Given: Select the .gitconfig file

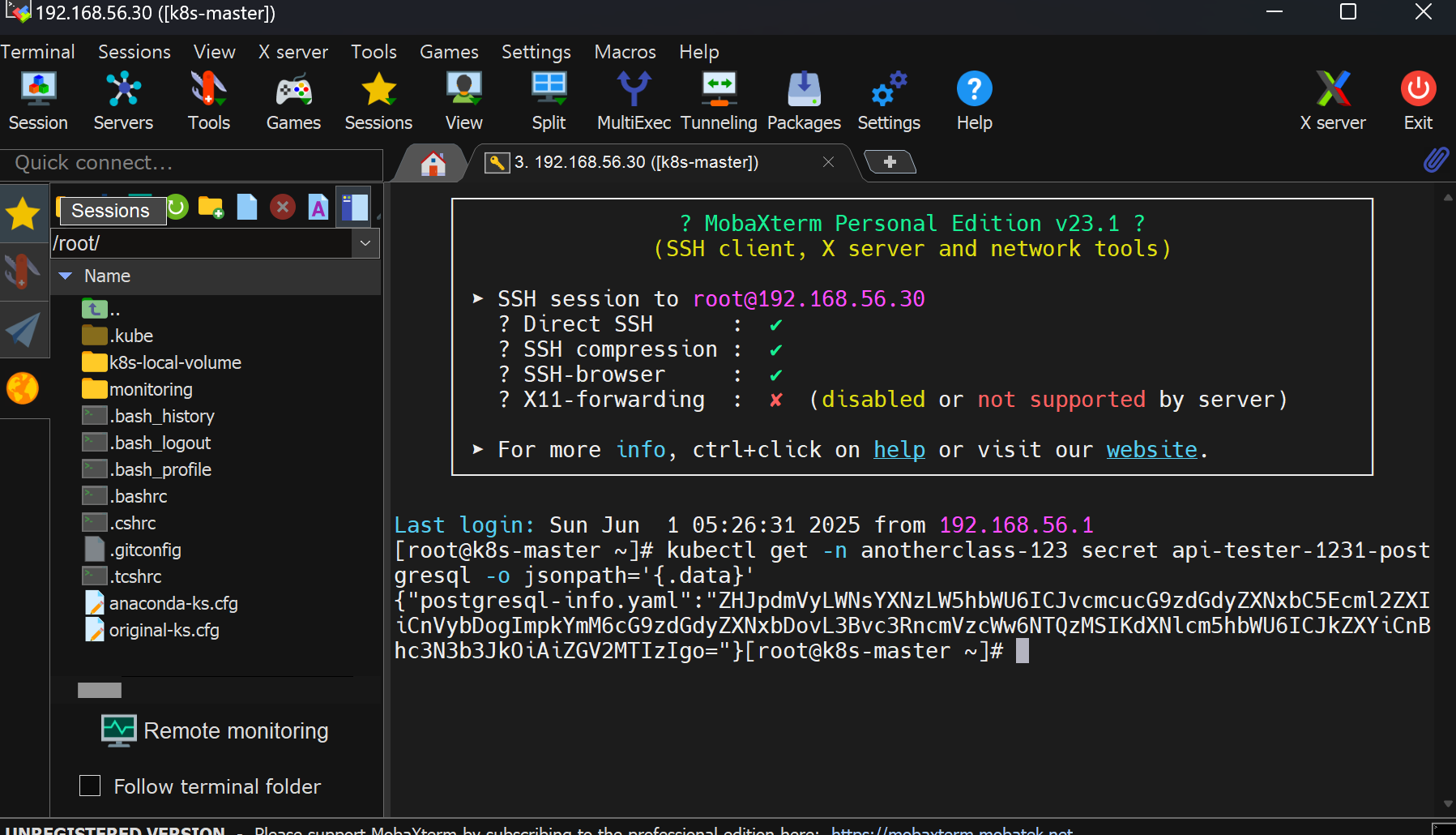Looking at the screenshot, I should (133, 550).
